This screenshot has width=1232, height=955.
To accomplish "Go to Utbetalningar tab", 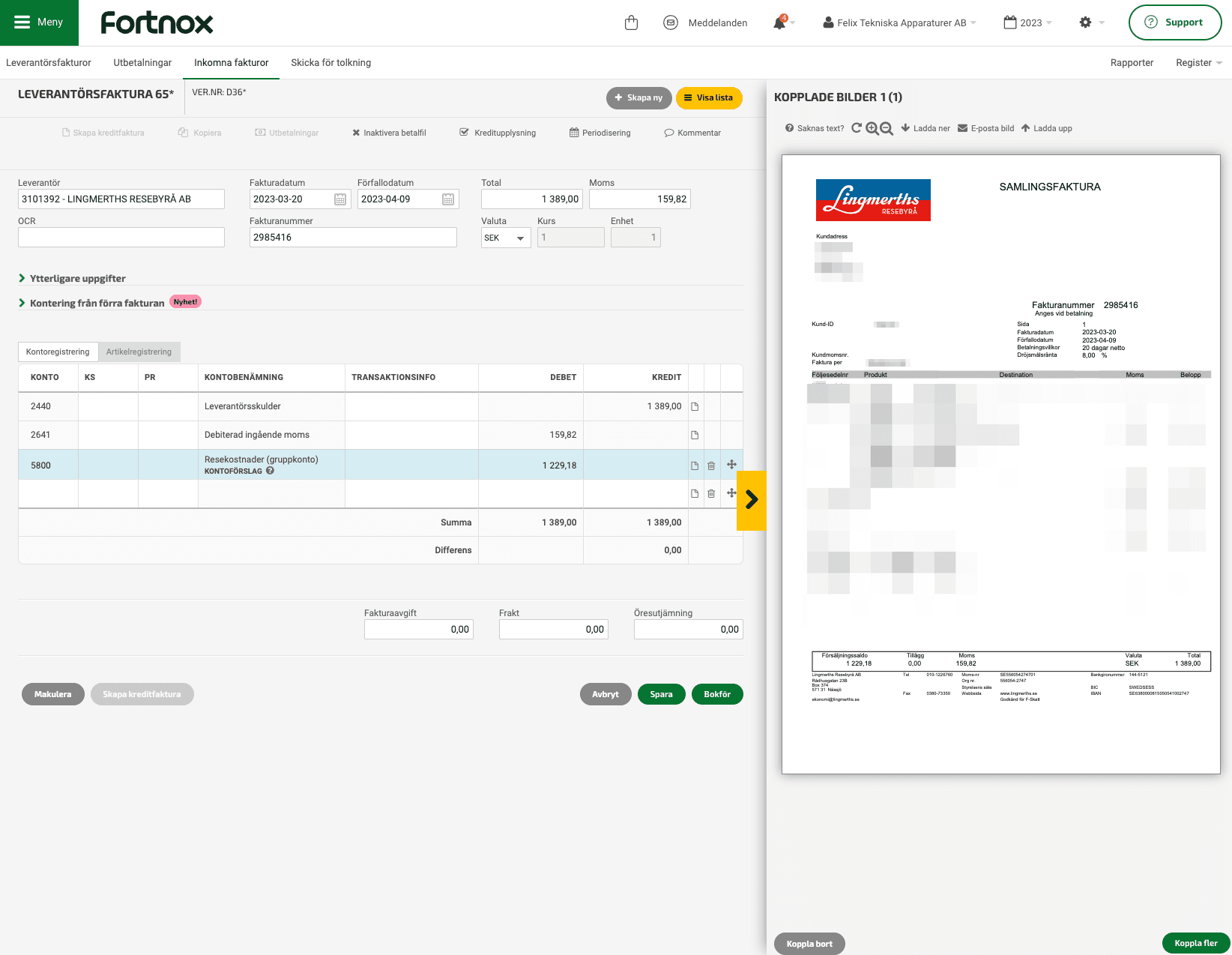I will tap(142, 63).
